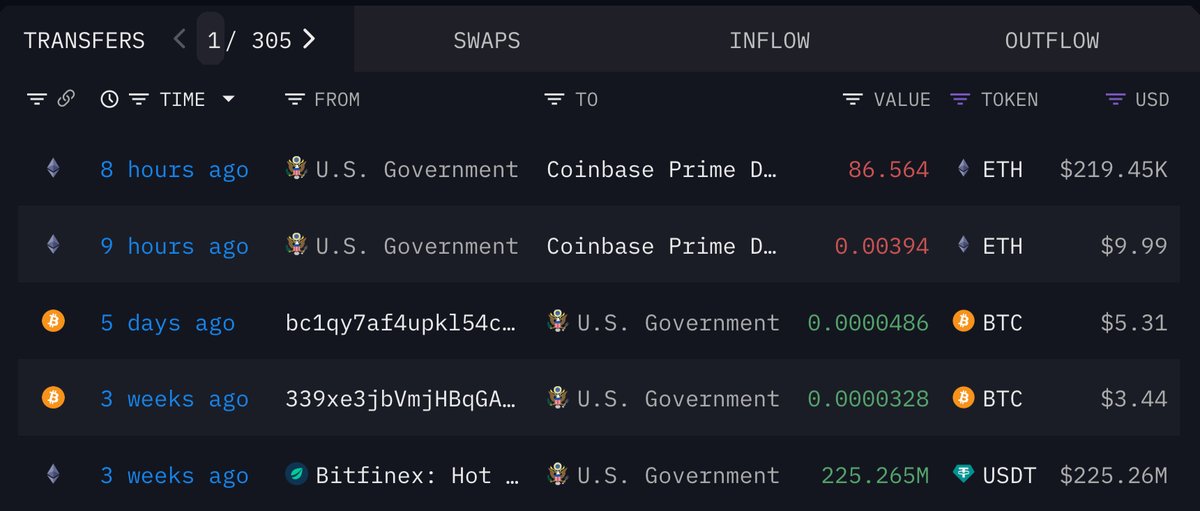Viewport: 1200px width, 511px height.
Task: Open Coinbase Prime D… address, 86.564 ETH row
Action: 662,169
